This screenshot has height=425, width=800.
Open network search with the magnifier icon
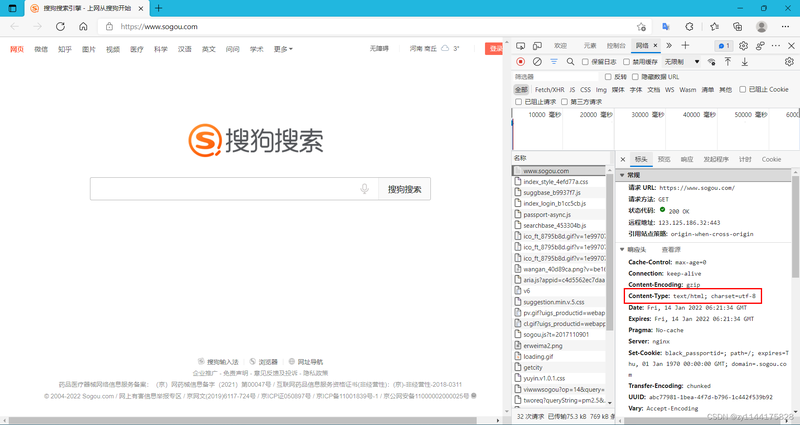(570, 62)
